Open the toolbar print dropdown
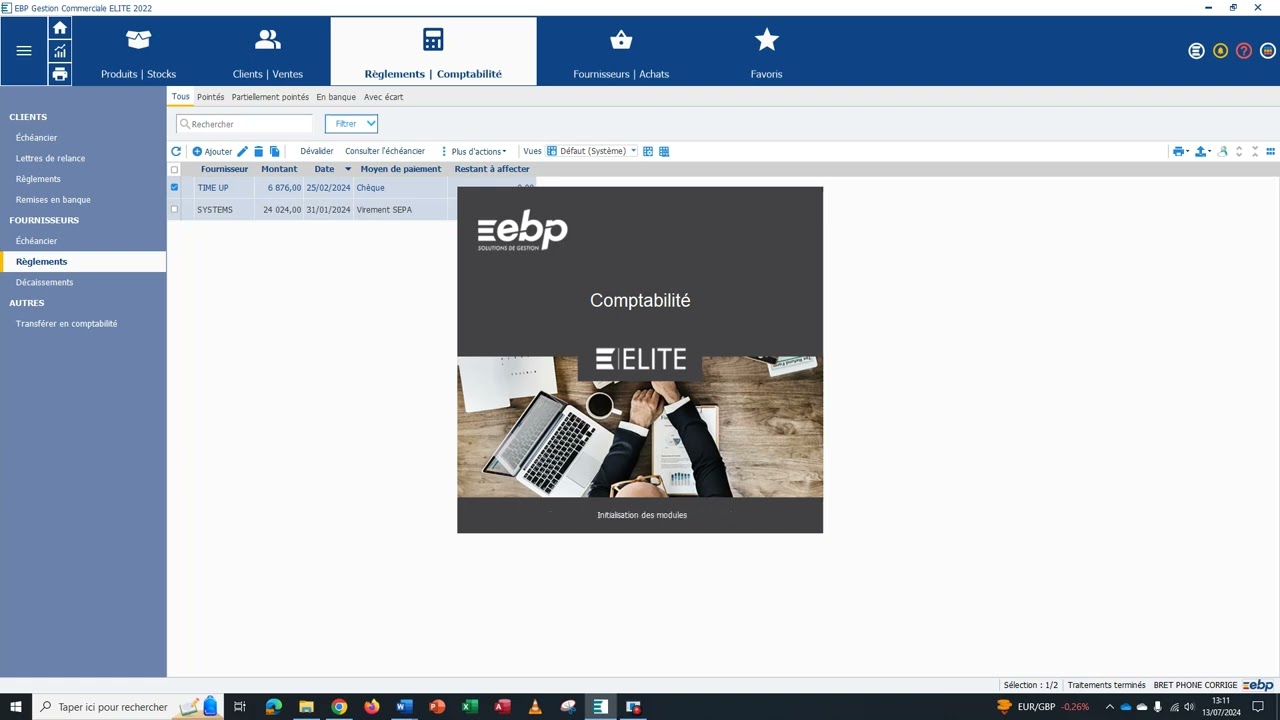Viewport: 1280px width, 720px height. click(1181, 152)
